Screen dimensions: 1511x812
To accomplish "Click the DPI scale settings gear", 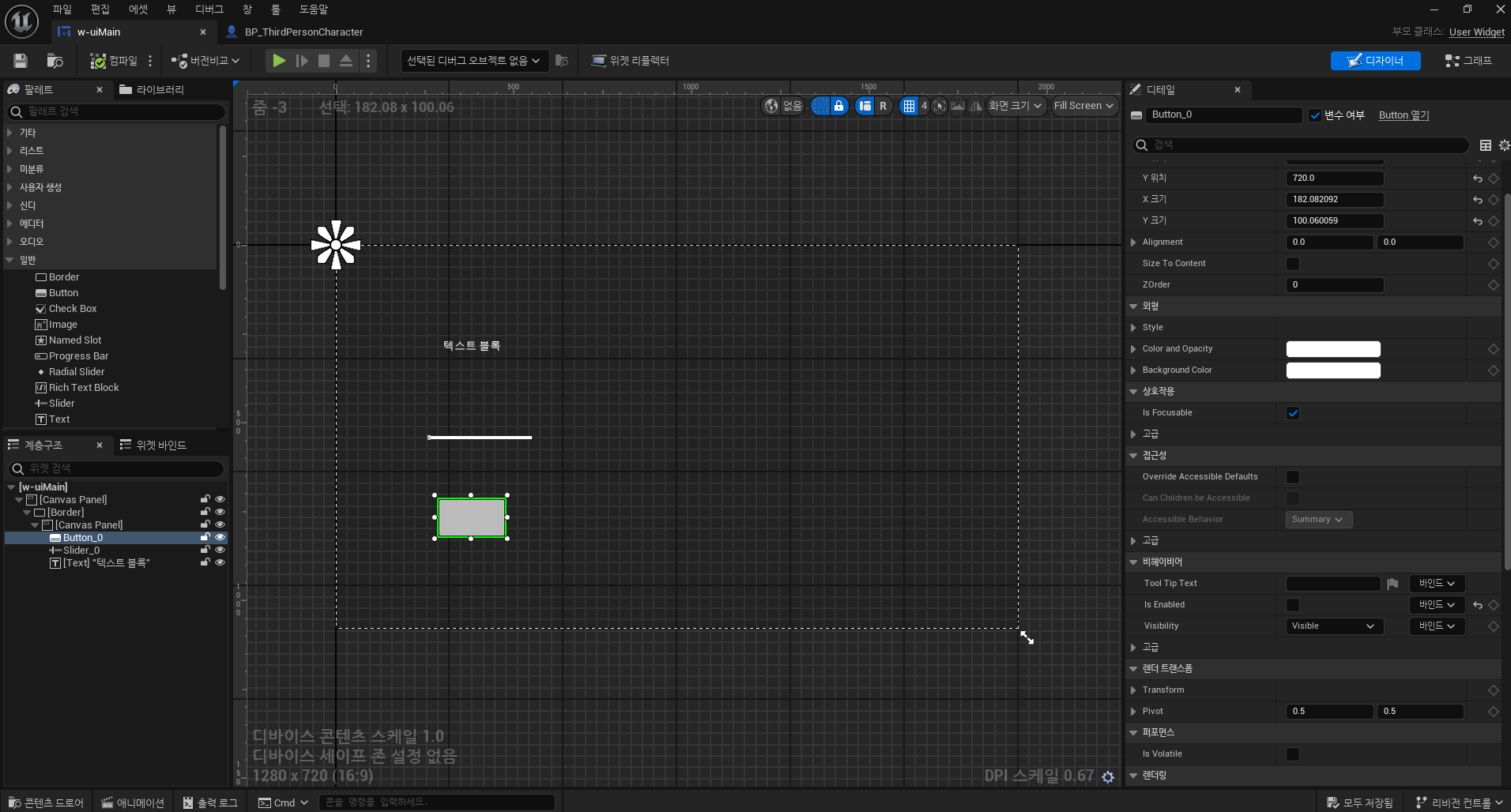I will coord(1108,777).
